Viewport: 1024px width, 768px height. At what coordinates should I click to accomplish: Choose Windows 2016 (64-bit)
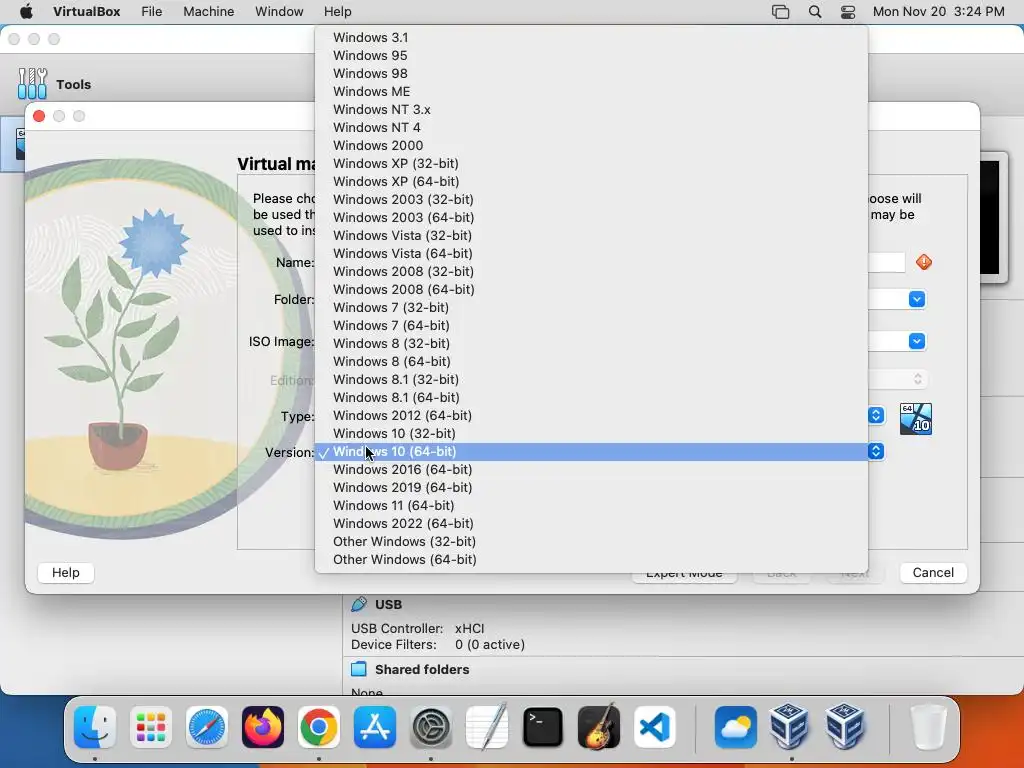pos(591,470)
